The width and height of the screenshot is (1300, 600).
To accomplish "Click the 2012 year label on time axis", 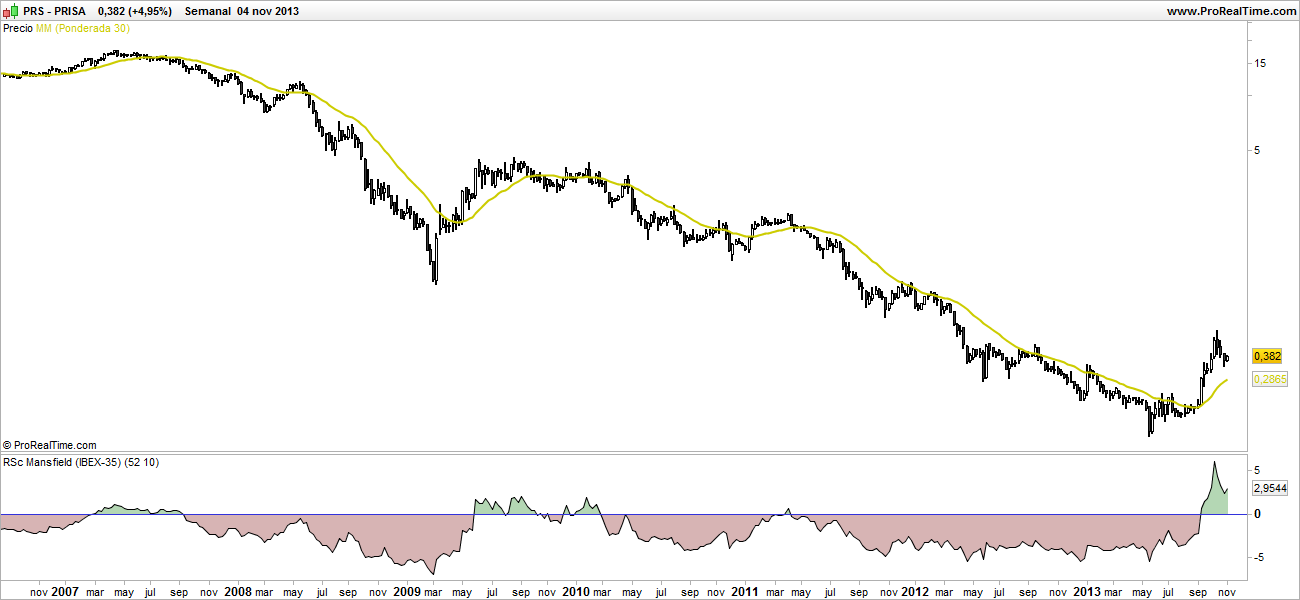I will click(916, 591).
